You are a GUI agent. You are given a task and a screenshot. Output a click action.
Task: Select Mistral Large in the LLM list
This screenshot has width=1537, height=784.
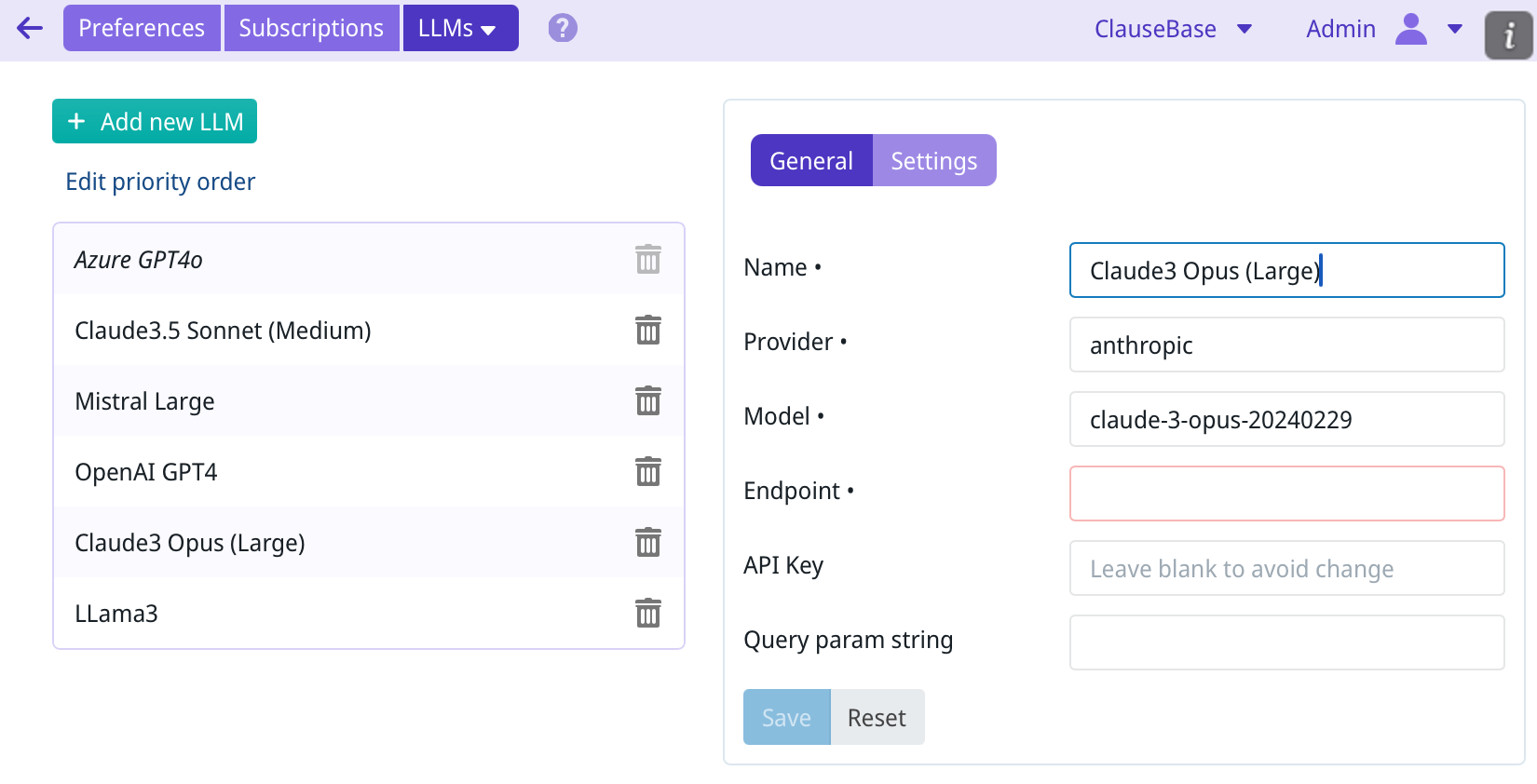[145, 401]
